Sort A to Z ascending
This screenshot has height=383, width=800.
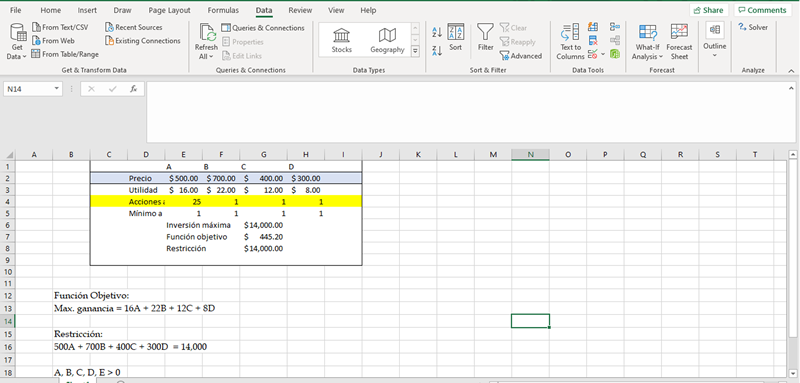(437, 33)
